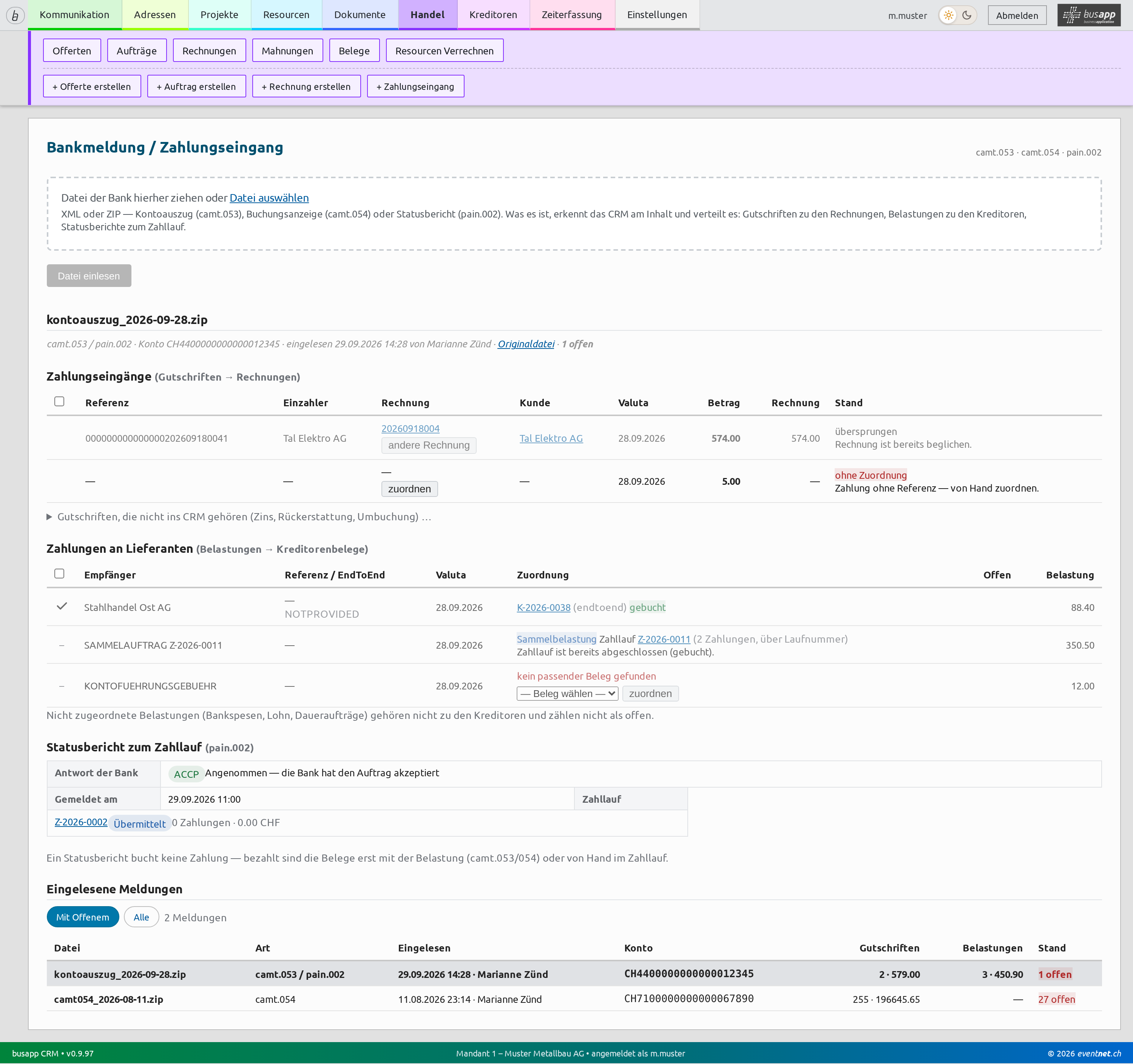Image resolution: width=1133 pixels, height=1064 pixels.
Task: Click zuordnen next to Beleg wählen
Action: click(650, 694)
